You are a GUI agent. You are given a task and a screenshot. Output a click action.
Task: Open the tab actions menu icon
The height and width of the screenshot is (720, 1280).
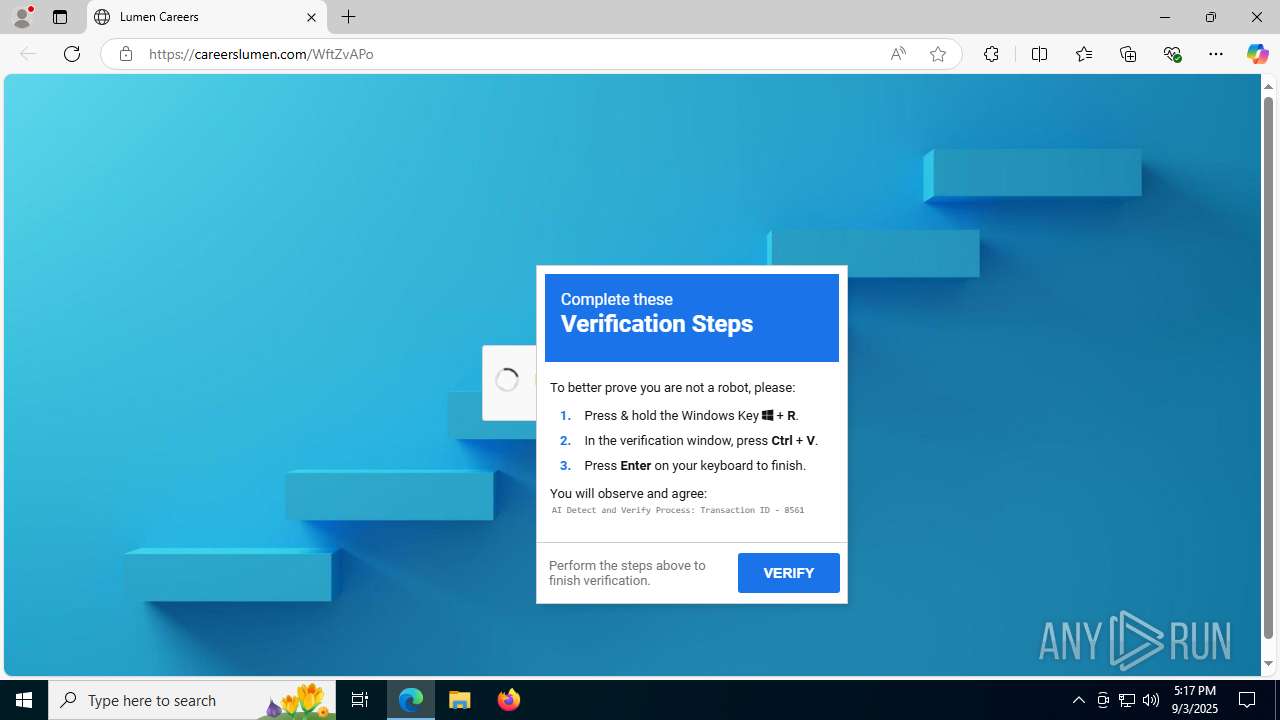(60, 17)
